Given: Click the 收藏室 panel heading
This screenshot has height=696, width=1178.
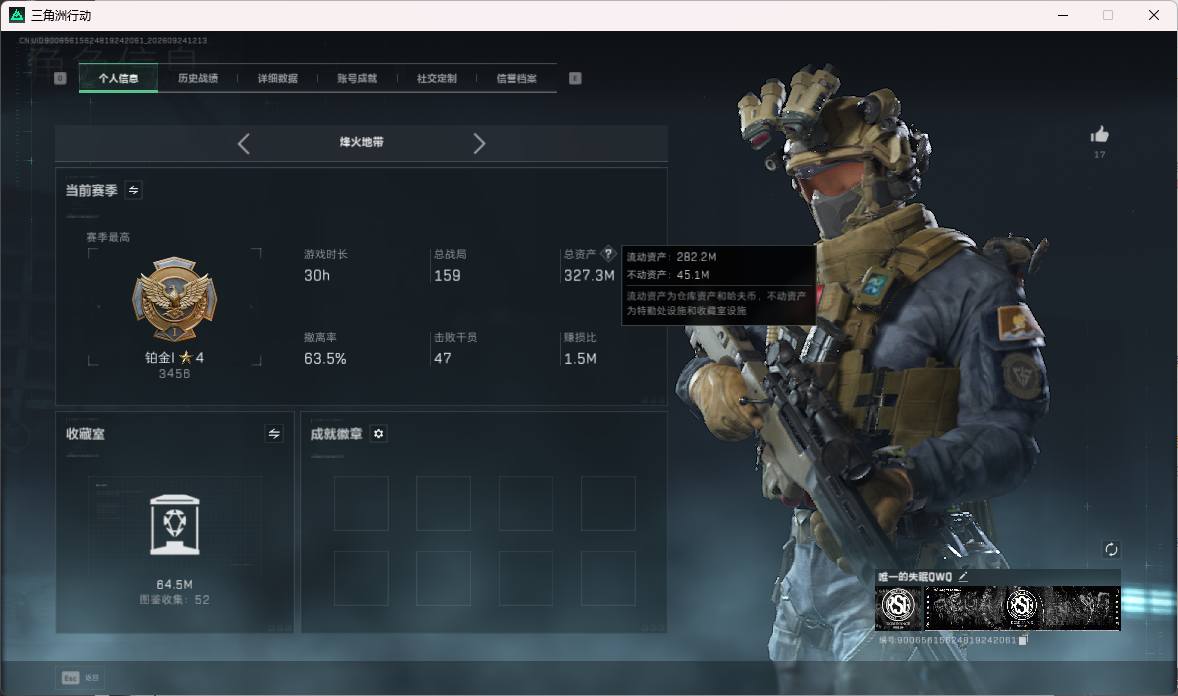Looking at the screenshot, I should tap(85, 434).
